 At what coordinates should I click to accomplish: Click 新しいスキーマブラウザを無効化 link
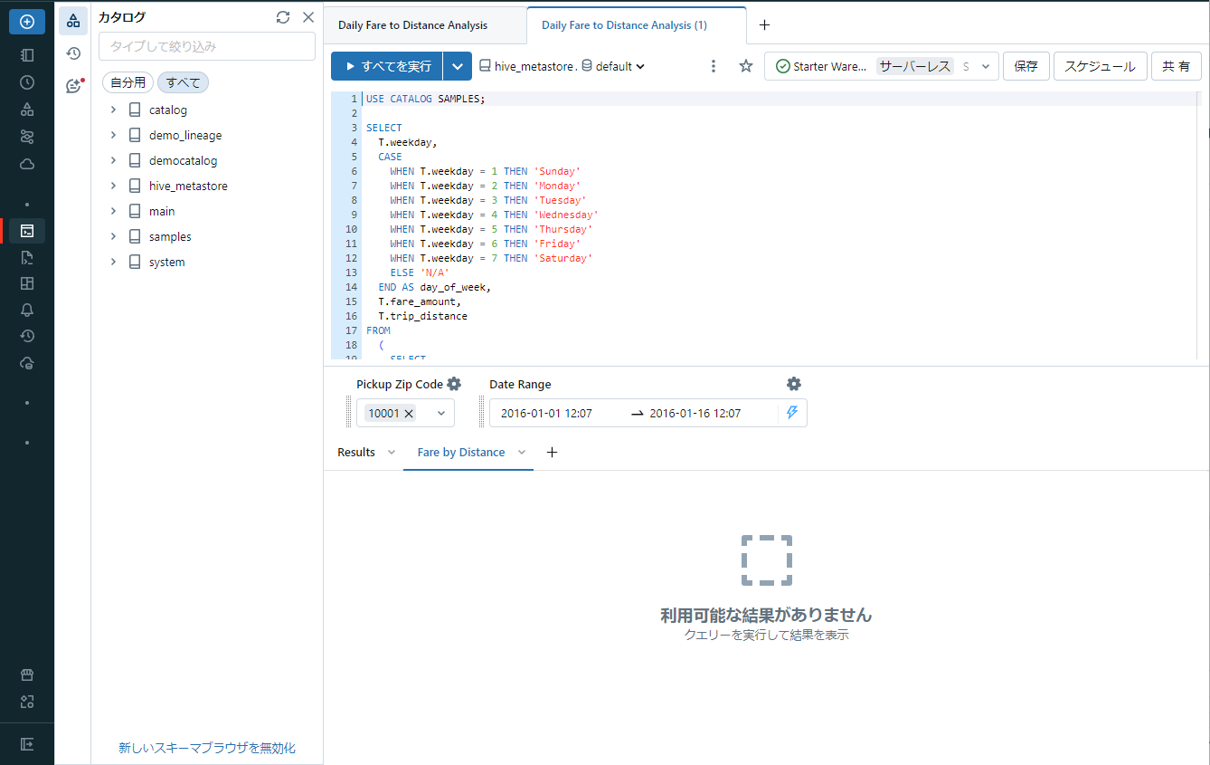(x=207, y=748)
